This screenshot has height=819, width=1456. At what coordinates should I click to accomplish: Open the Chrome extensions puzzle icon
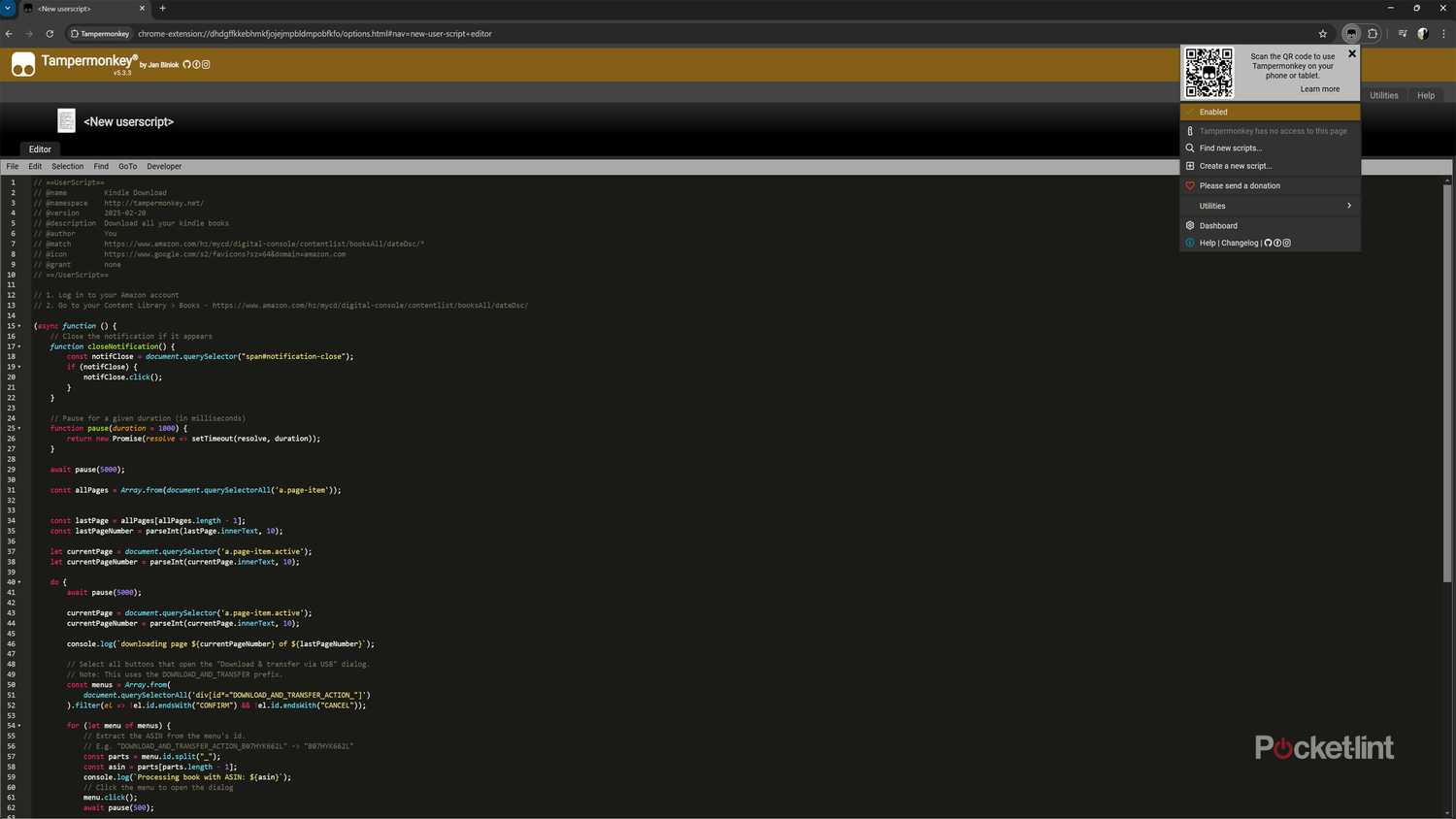(x=1373, y=33)
